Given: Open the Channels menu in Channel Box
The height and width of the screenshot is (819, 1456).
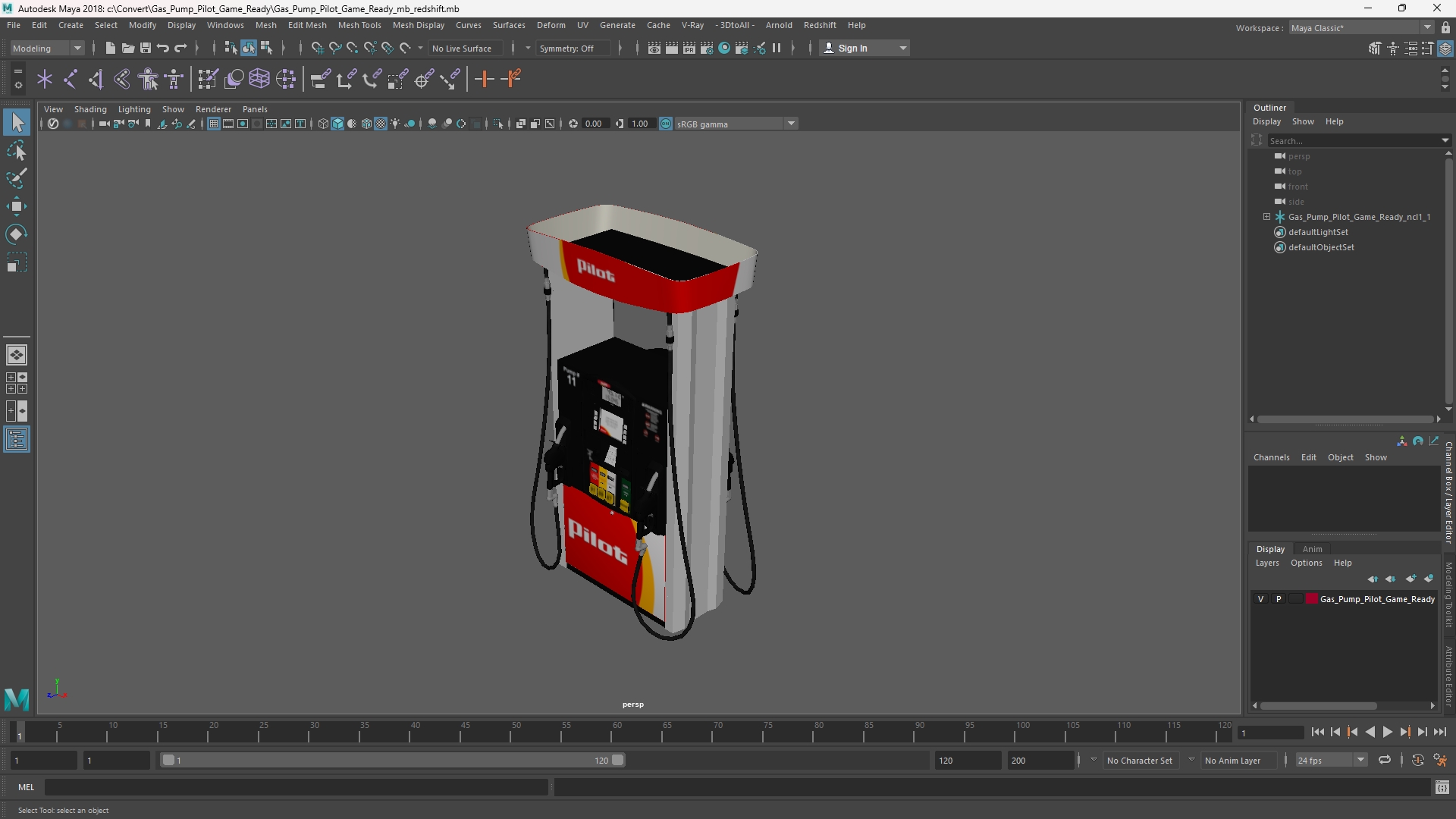Looking at the screenshot, I should pyautogui.click(x=1271, y=457).
